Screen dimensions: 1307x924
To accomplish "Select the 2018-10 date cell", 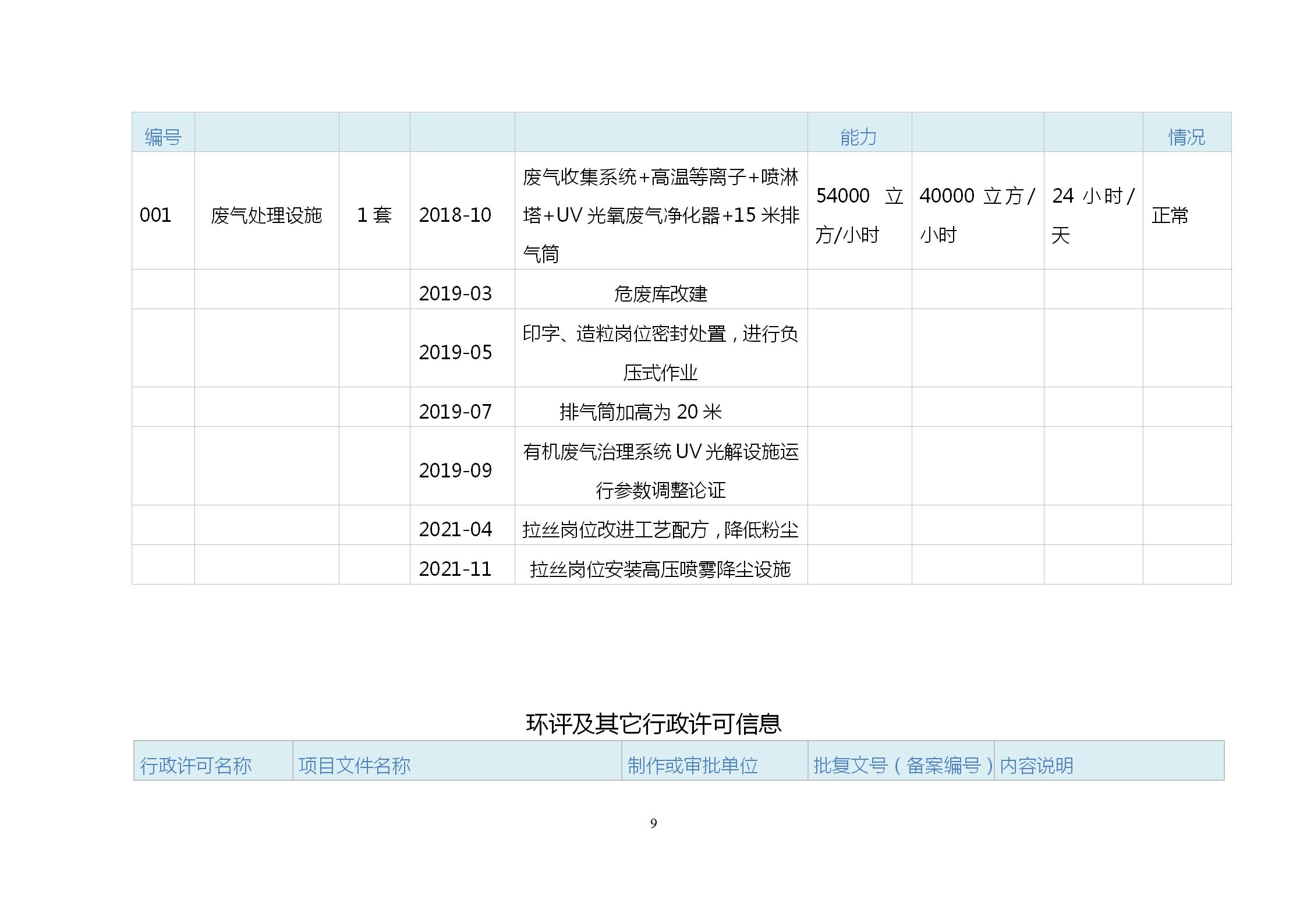I will [455, 215].
